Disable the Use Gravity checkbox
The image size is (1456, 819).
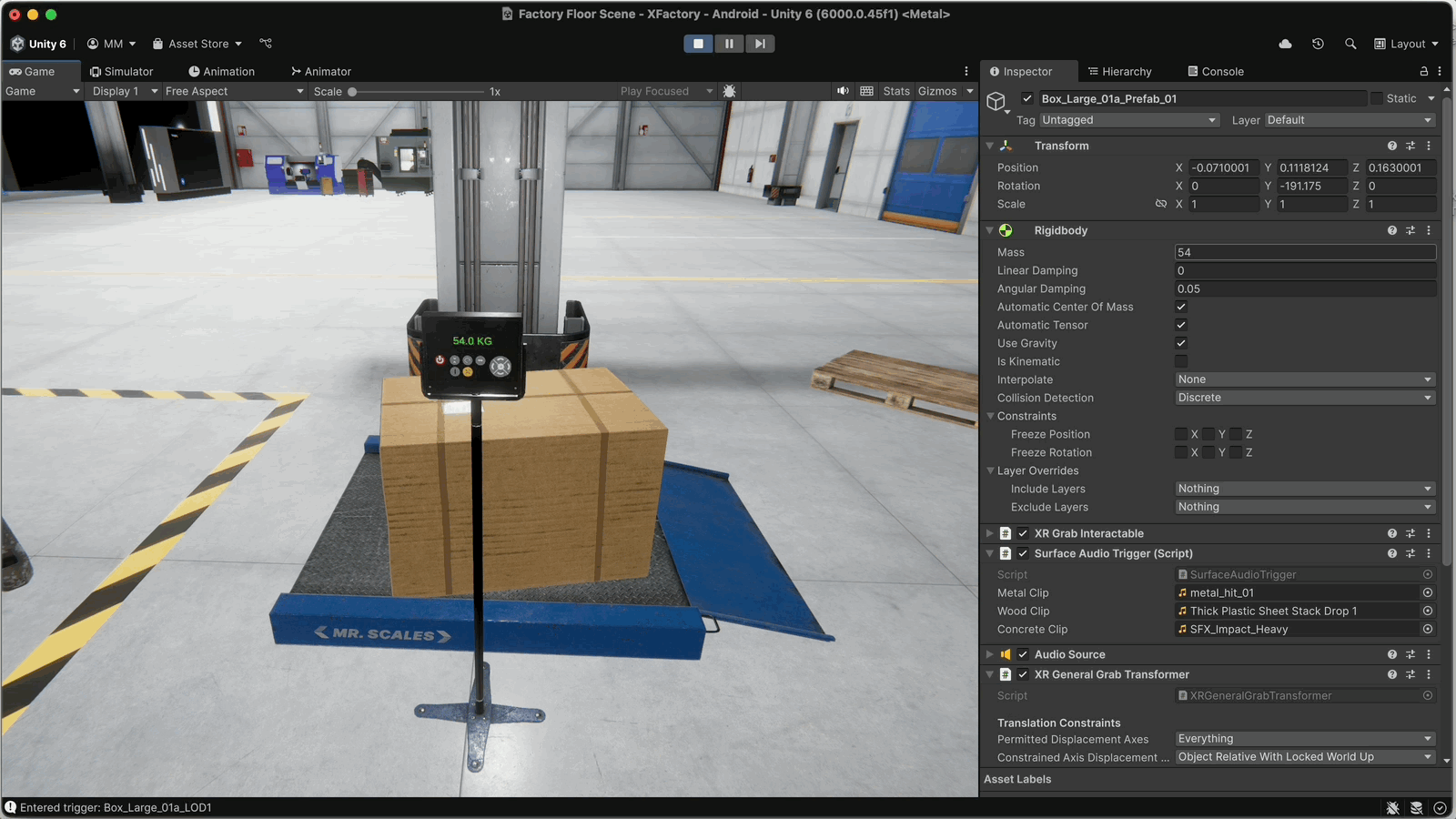1181,343
